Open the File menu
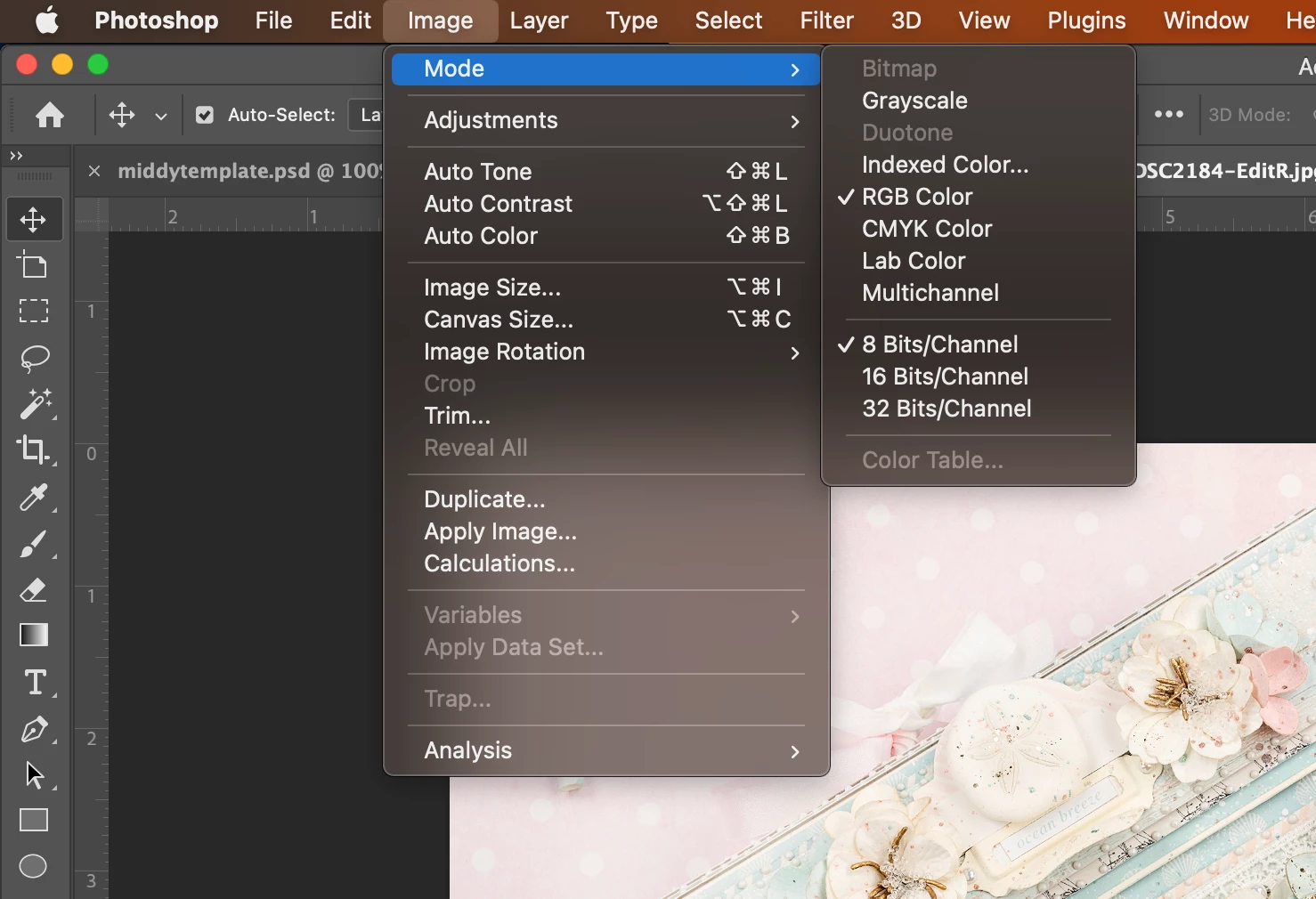This screenshot has width=1316, height=899. 273,20
